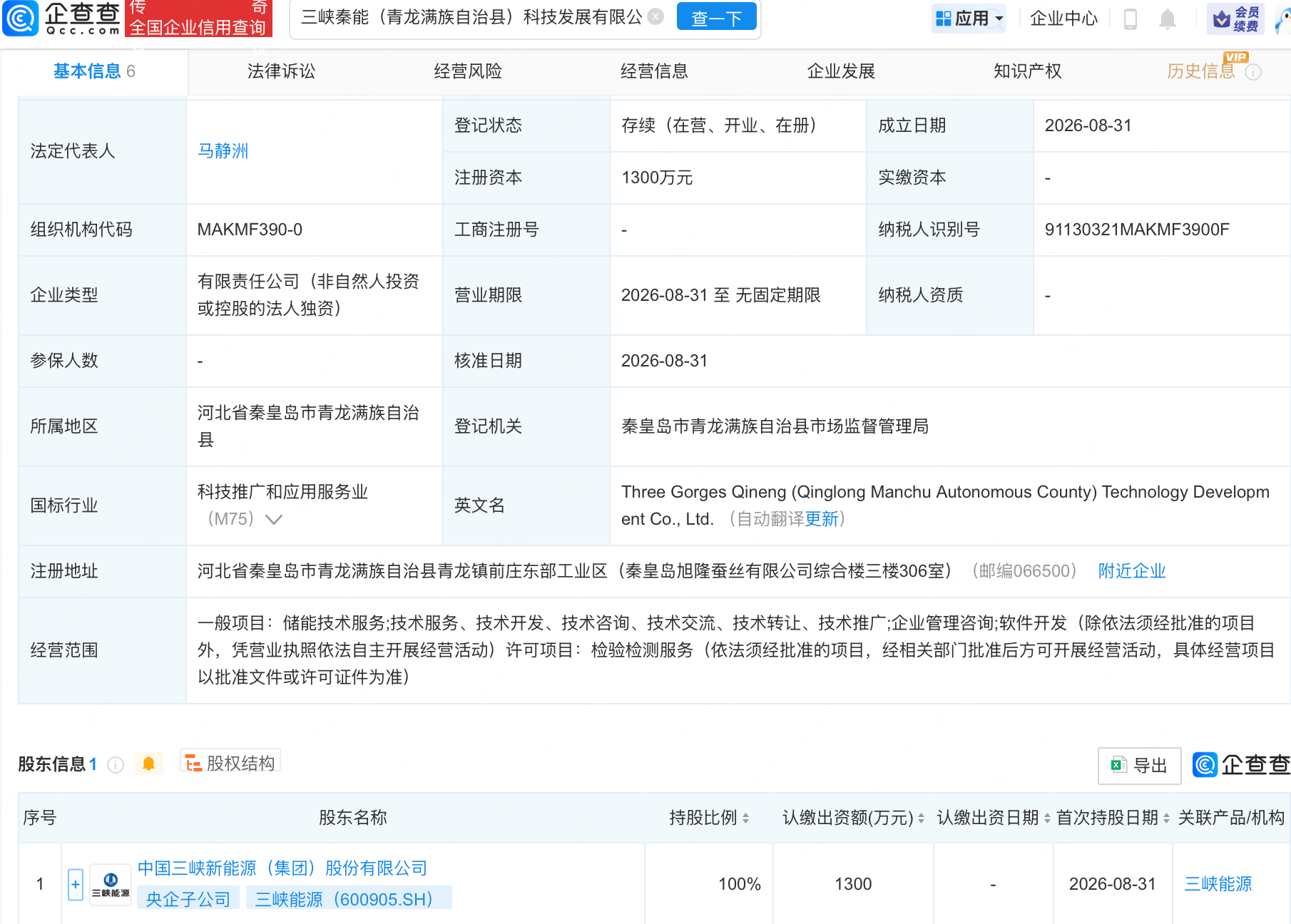The height and width of the screenshot is (924, 1291).
Task: Open notifications bell in top bar
Action: tap(1167, 19)
